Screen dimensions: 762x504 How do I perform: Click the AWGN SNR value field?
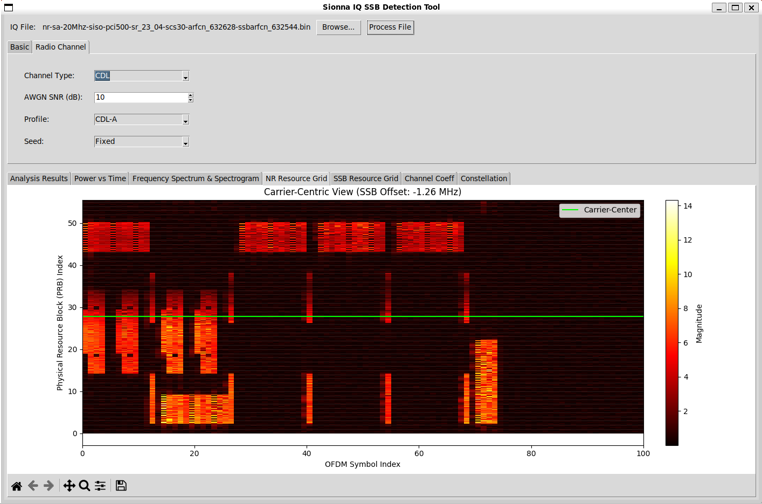140,98
